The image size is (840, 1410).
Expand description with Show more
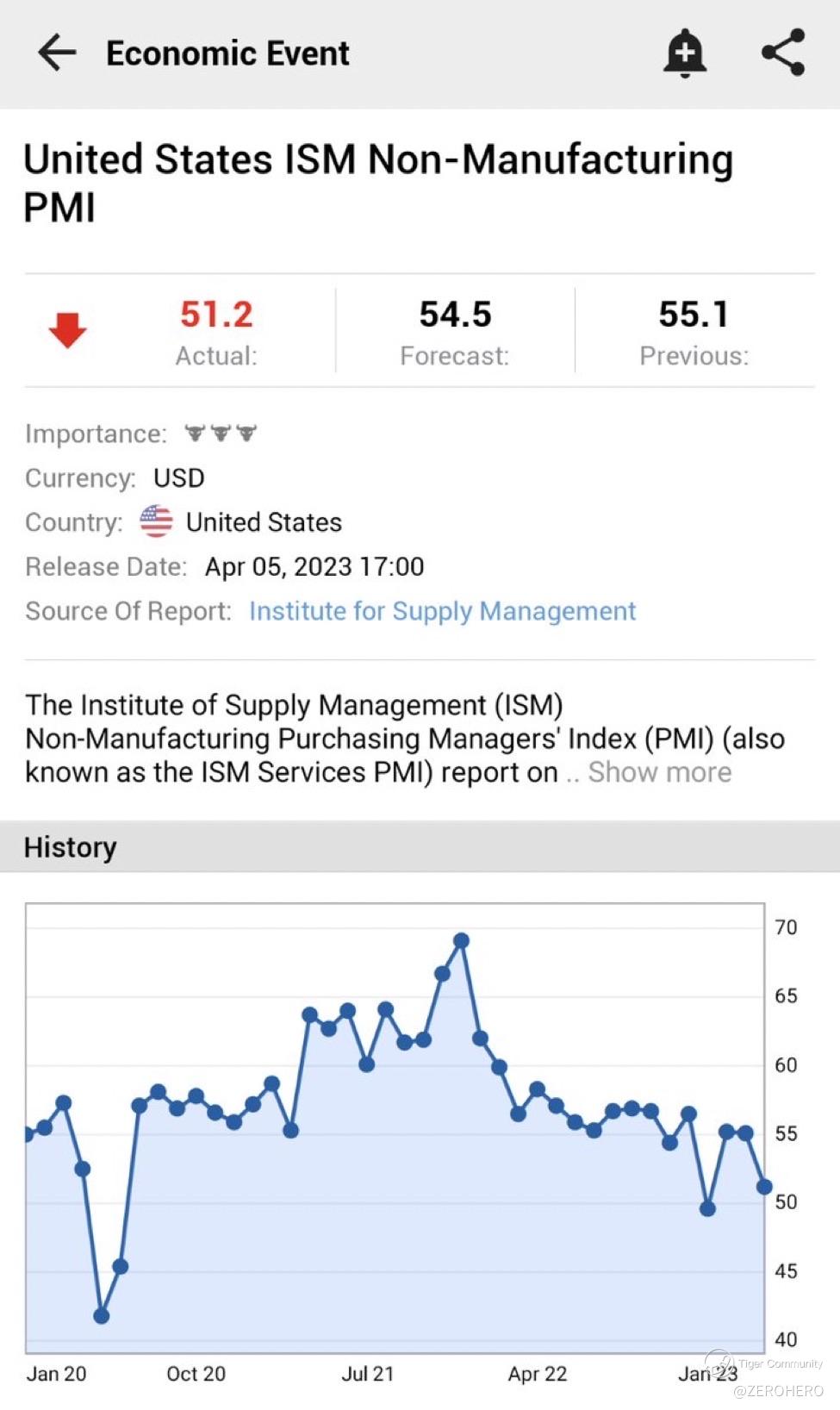(659, 772)
